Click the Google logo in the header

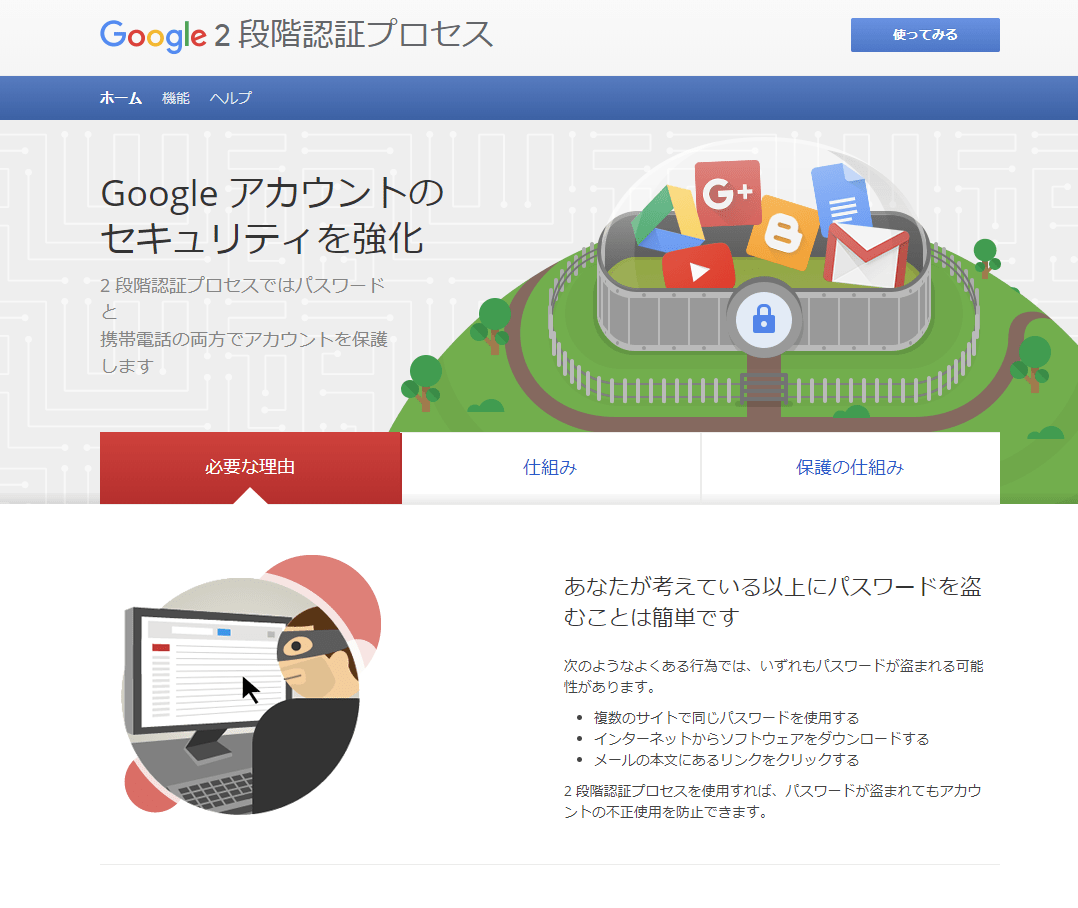(153, 35)
